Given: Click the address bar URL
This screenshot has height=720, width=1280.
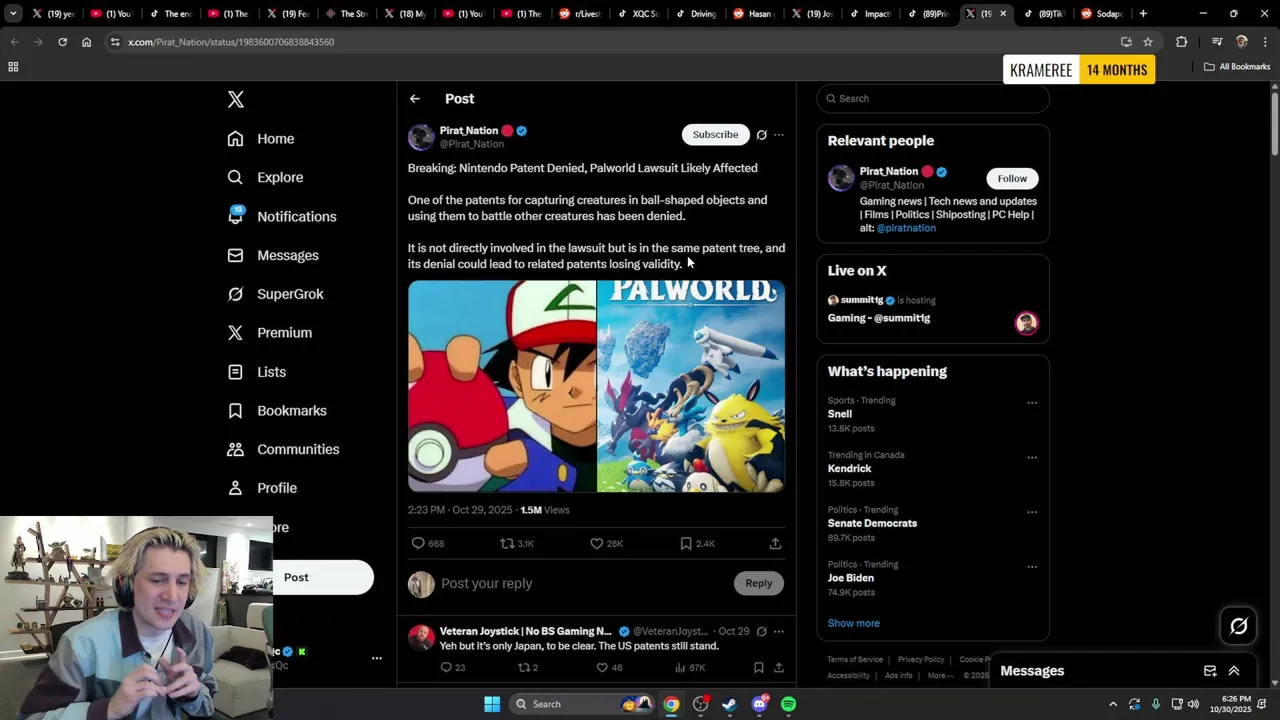Looking at the screenshot, I should point(231,42).
